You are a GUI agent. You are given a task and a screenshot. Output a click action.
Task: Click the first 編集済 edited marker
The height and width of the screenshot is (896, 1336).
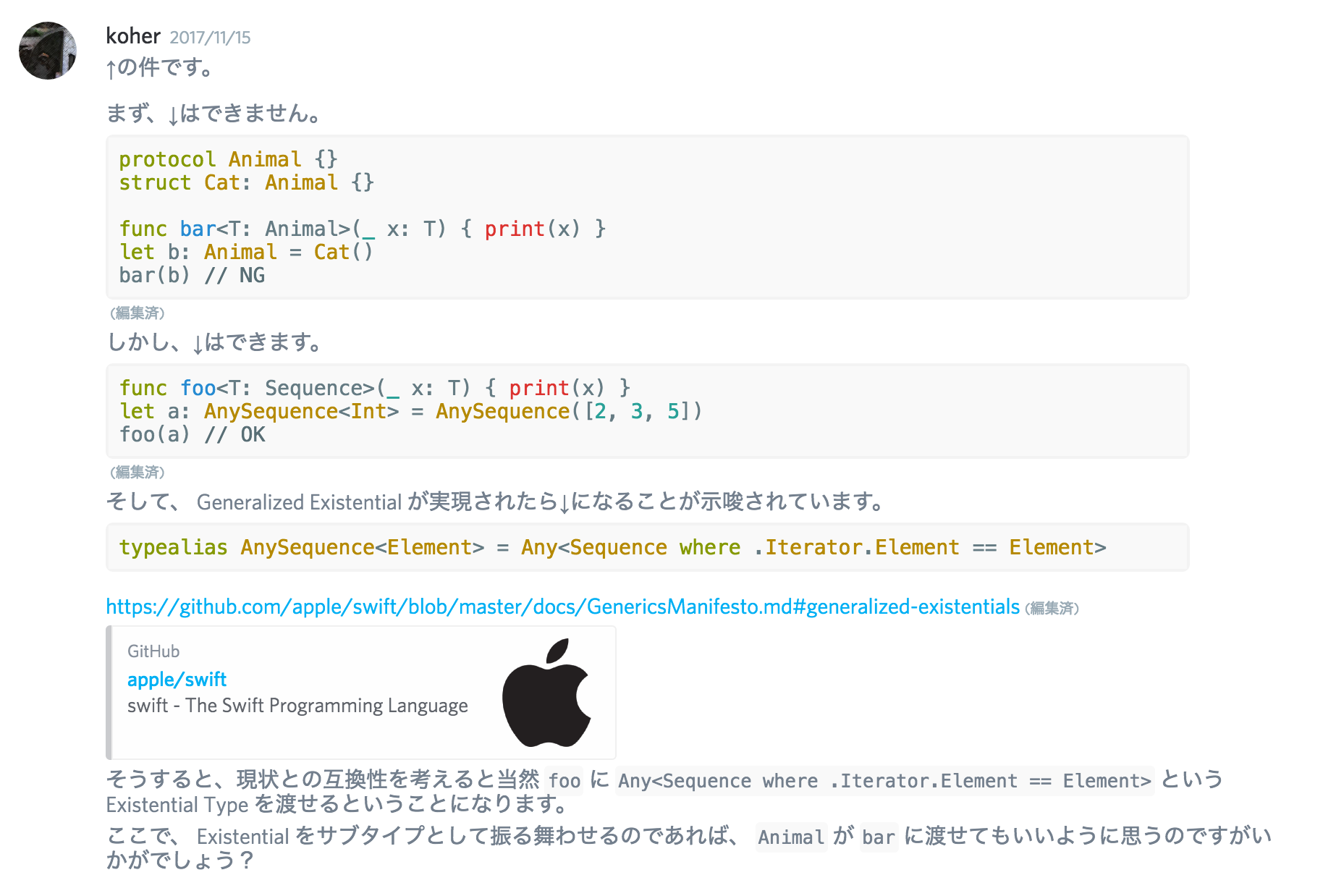pyautogui.click(x=137, y=313)
